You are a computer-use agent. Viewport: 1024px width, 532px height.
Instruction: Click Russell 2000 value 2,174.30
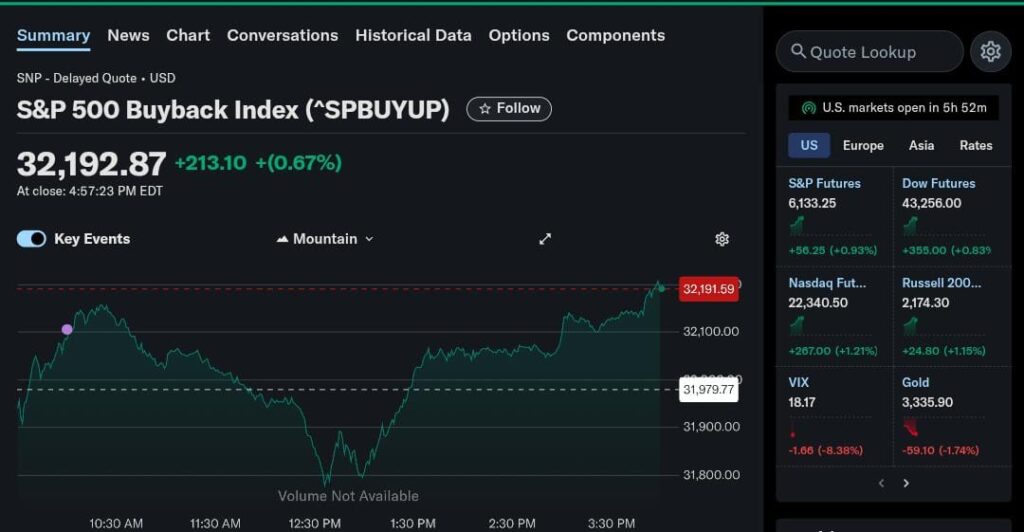point(925,303)
